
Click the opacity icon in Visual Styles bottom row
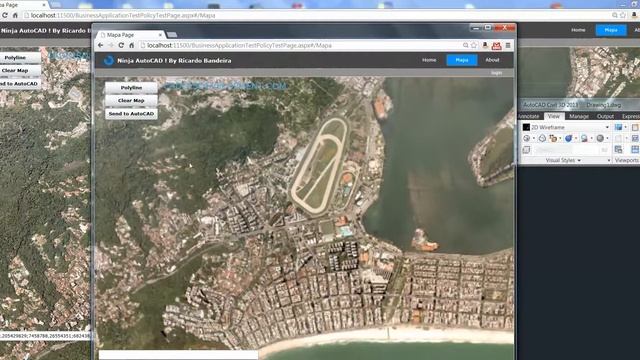pyautogui.click(x=526, y=150)
